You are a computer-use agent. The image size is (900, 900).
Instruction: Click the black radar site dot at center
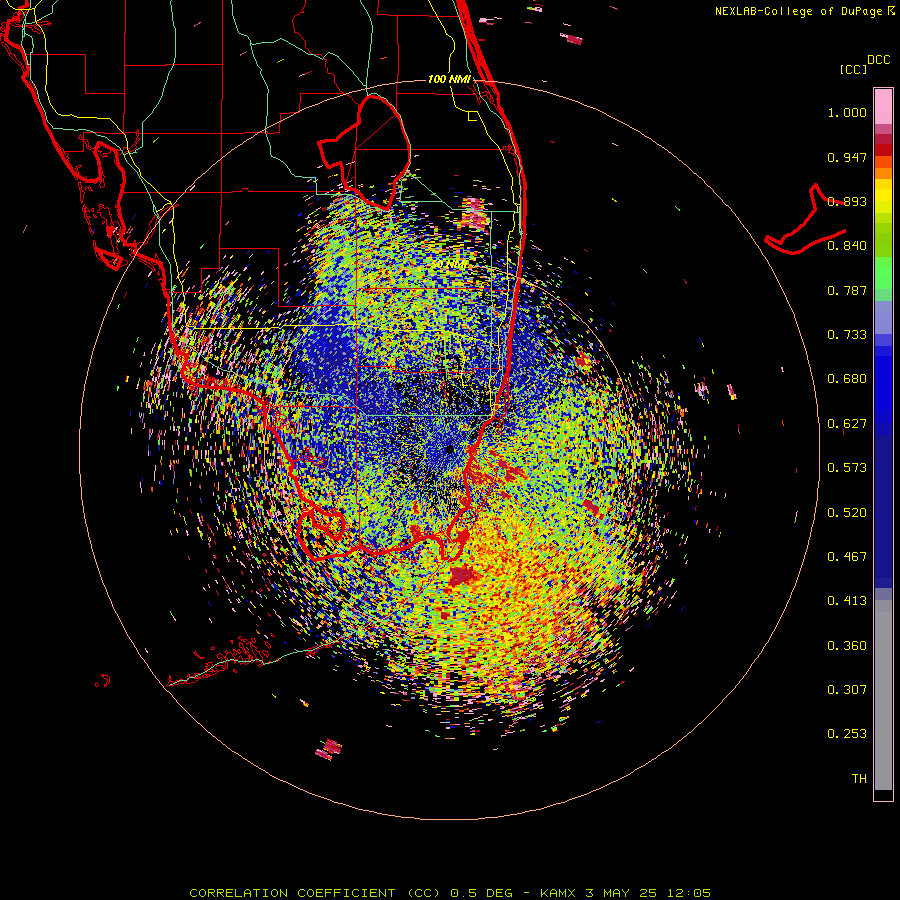click(x=450, y=449)
